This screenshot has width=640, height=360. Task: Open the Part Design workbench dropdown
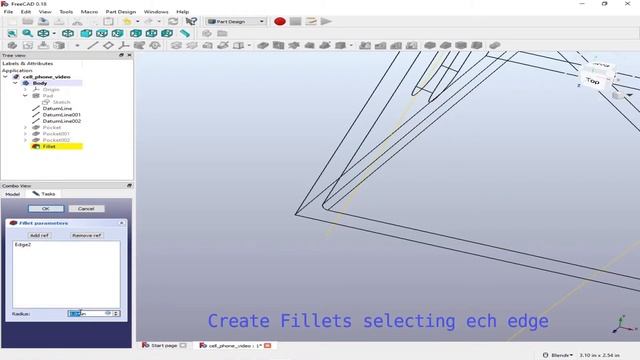pos(236,21)
